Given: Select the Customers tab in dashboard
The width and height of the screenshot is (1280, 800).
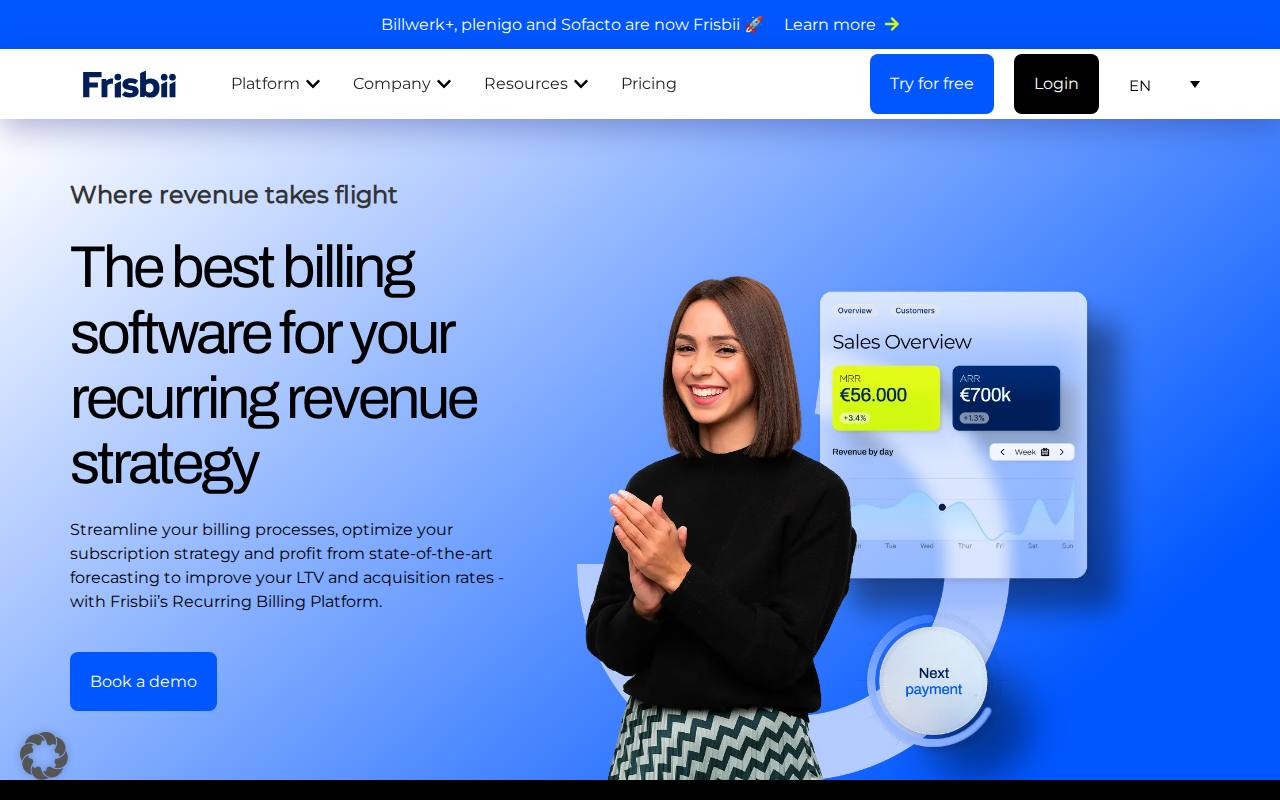Looking at the screenshot, I should point(915,311).
